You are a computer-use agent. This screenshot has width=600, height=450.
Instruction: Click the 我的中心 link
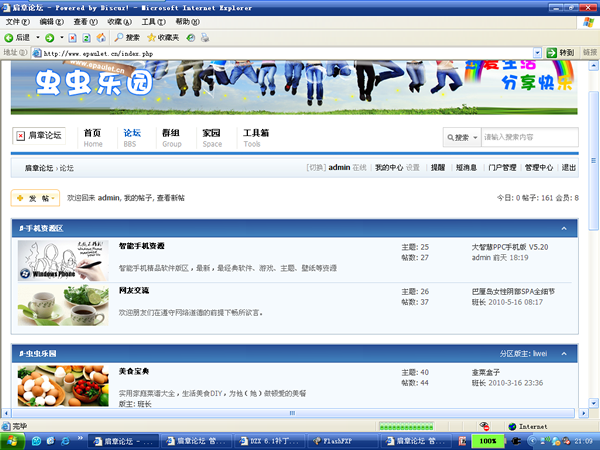(389, 168)
